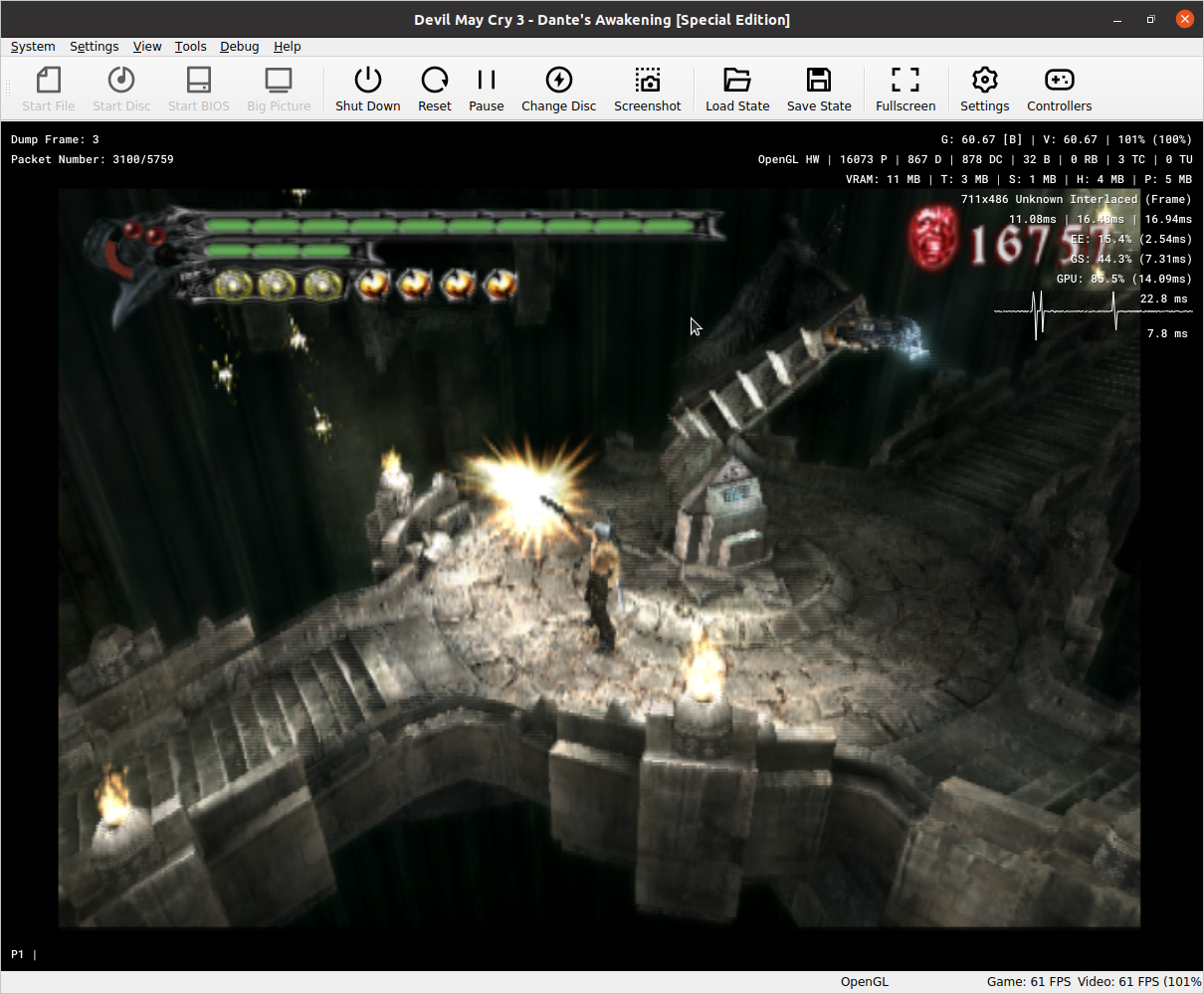The width and height of the screenshot is (1204, 994).
Task: Open the Settings toolbar button
Action: (x=985, y=90)
